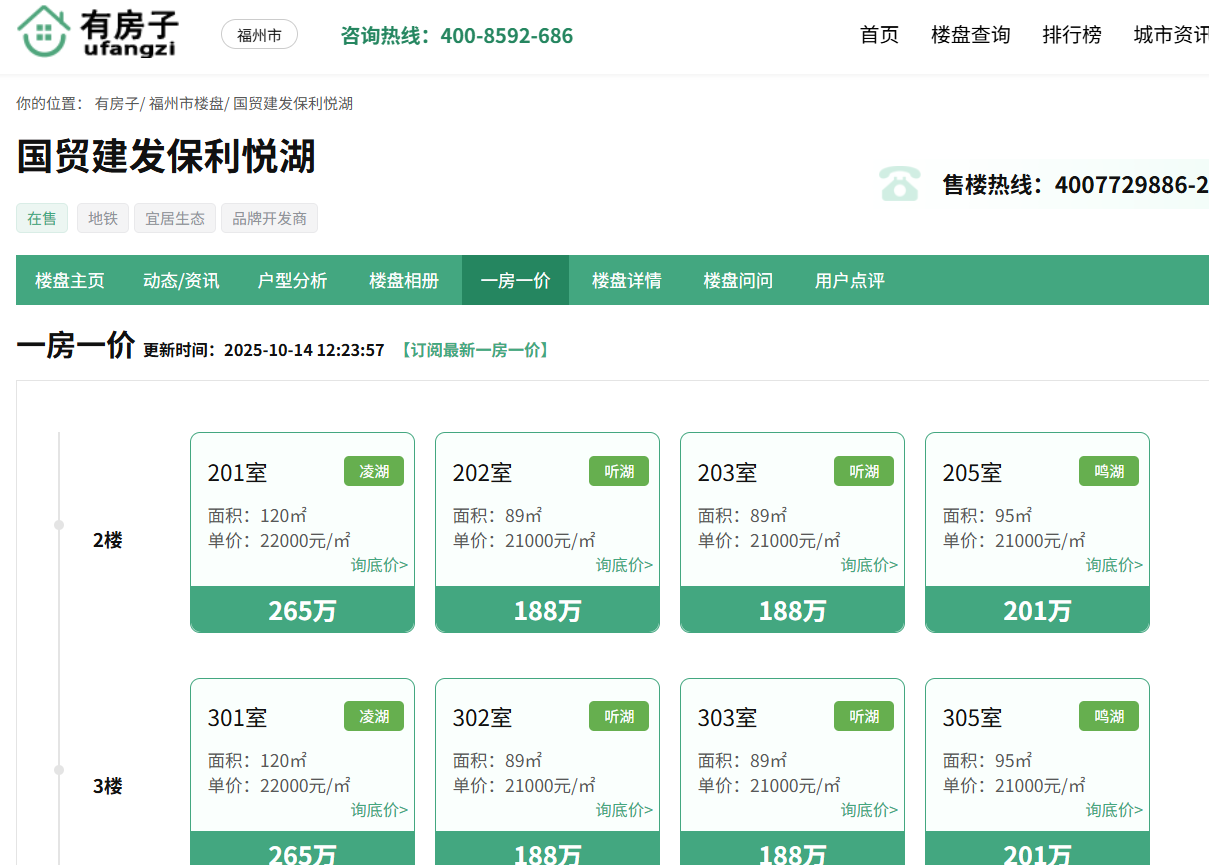Click the 凌湖 tag on room 301
The width and height of the screenshot is (1209, 865).
(374, 716)
